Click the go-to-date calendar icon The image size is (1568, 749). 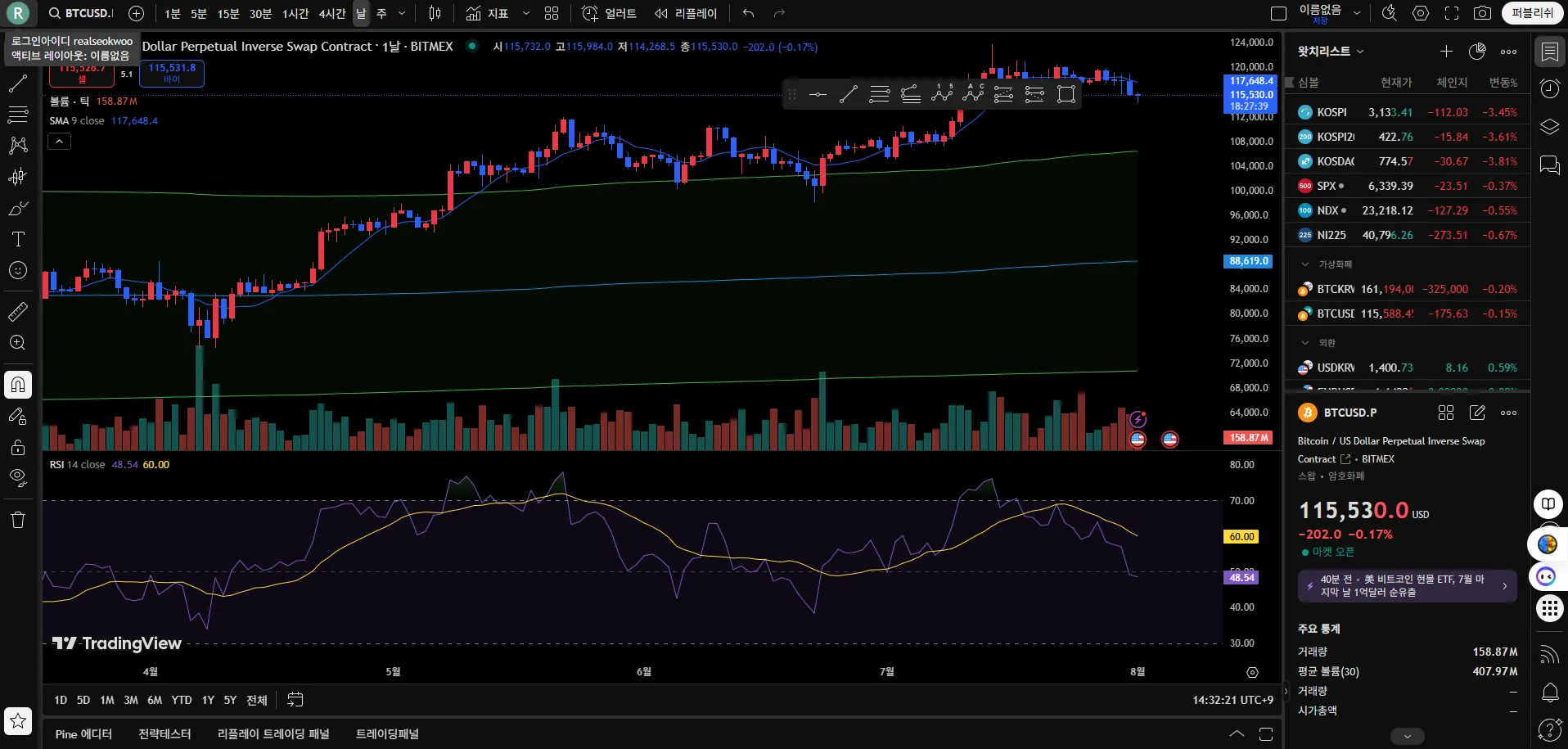[x=295, y=700]
